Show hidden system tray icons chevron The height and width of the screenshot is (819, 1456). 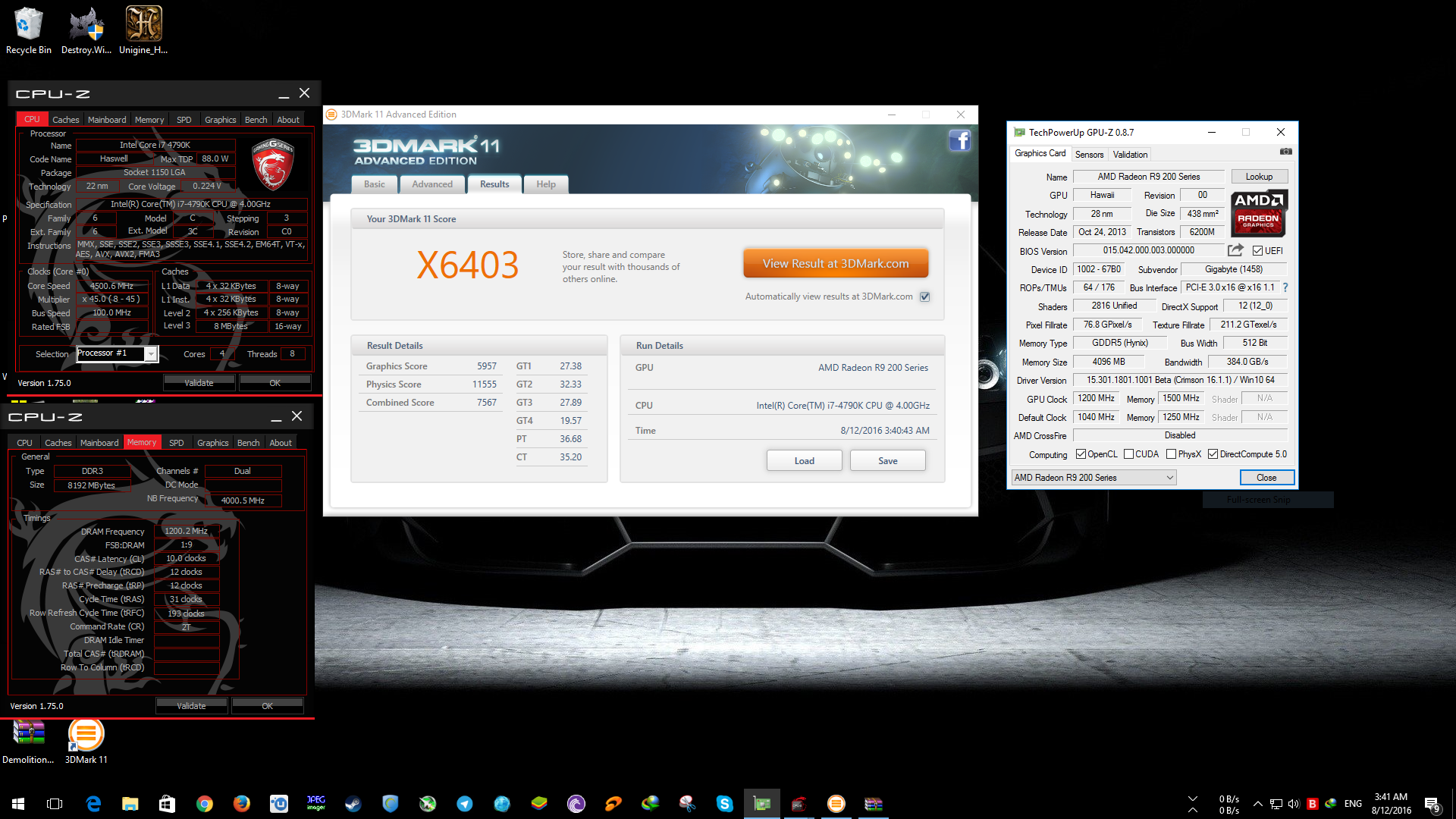click(1257, 804)
